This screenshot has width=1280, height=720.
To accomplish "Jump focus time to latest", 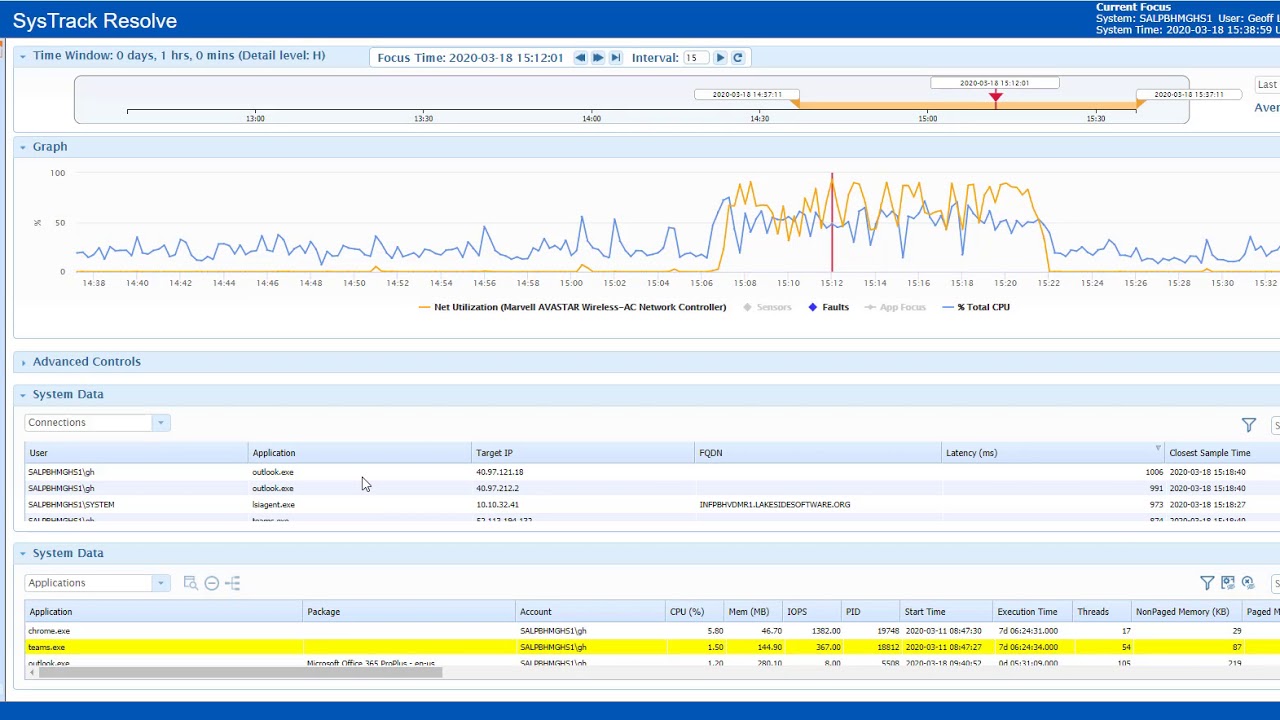I will [x=616, y=58].
